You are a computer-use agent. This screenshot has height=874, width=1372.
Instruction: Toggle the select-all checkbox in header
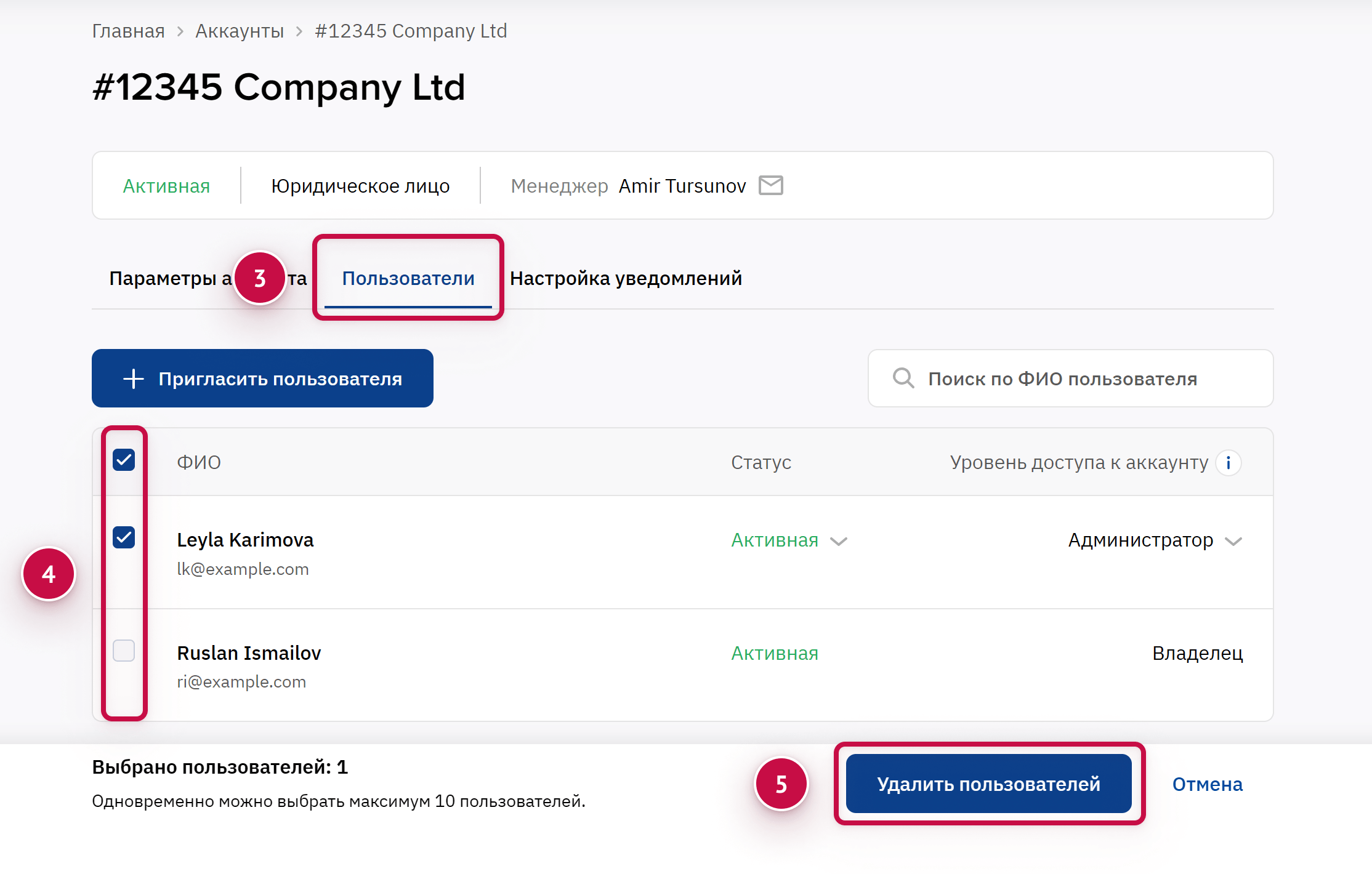click(124, 460)
